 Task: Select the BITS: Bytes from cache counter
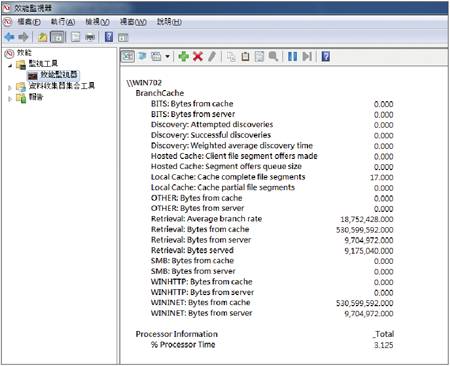click(192, 104)
